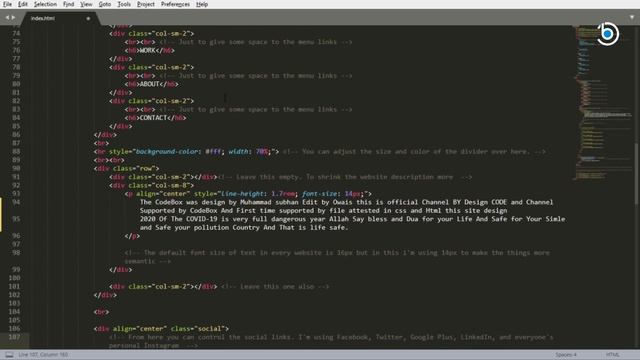Go to next tab arrow
Image resolution: width=640 pixels, height=360 pixels.
pos(13,18)
